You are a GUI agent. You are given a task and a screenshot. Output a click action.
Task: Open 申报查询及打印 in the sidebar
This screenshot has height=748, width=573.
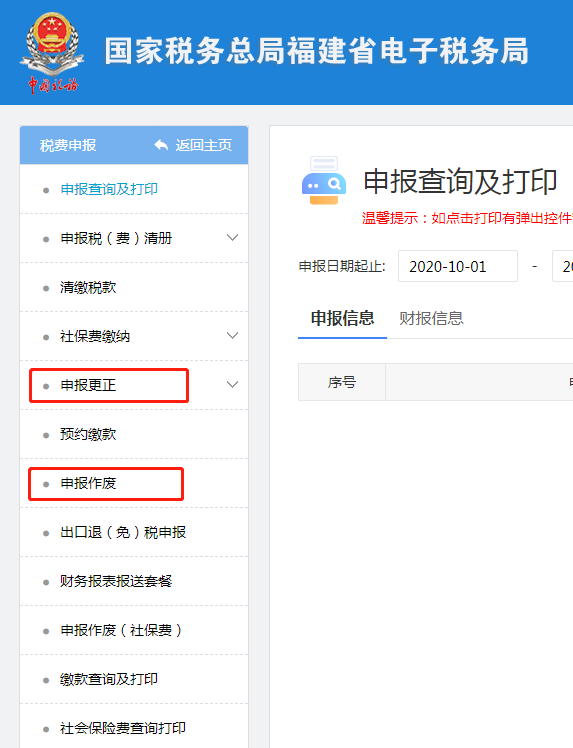pos(109,189)
